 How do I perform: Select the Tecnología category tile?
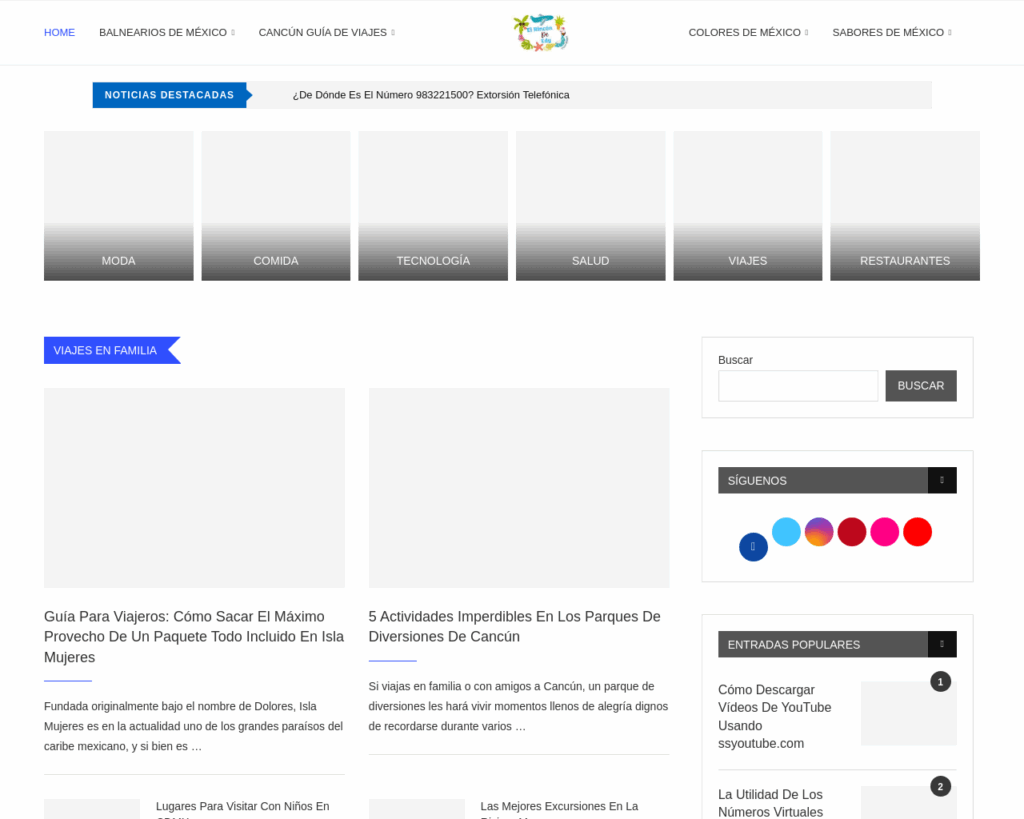(433, 206)
